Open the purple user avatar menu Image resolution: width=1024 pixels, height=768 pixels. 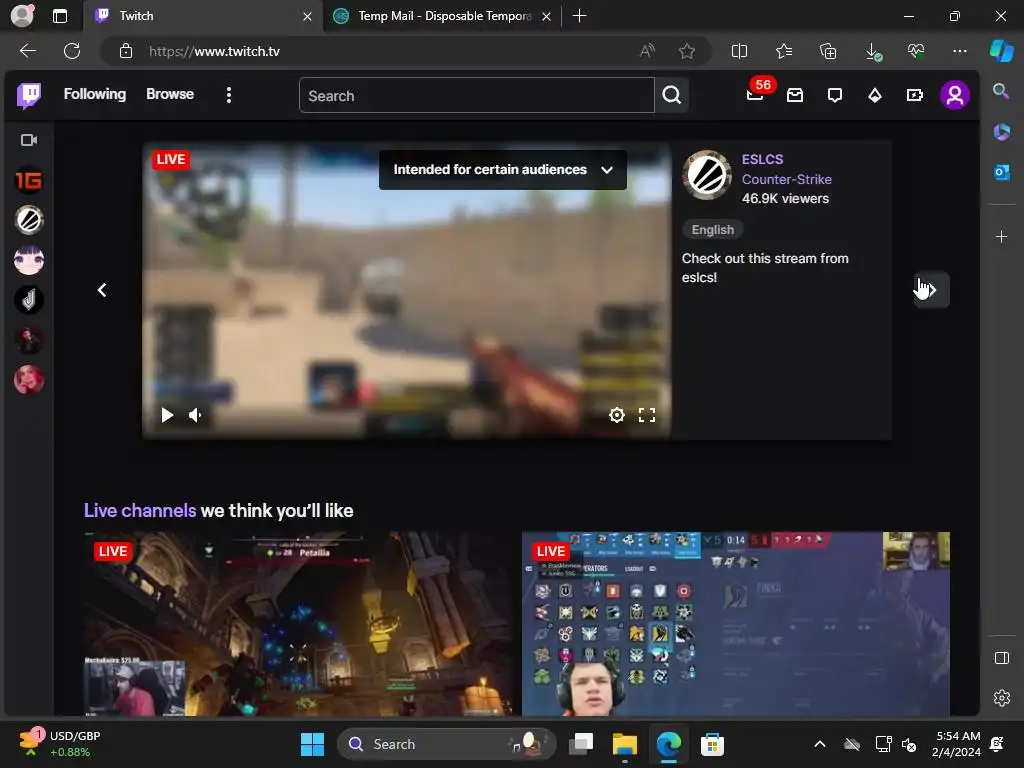(x=954, y=95)
